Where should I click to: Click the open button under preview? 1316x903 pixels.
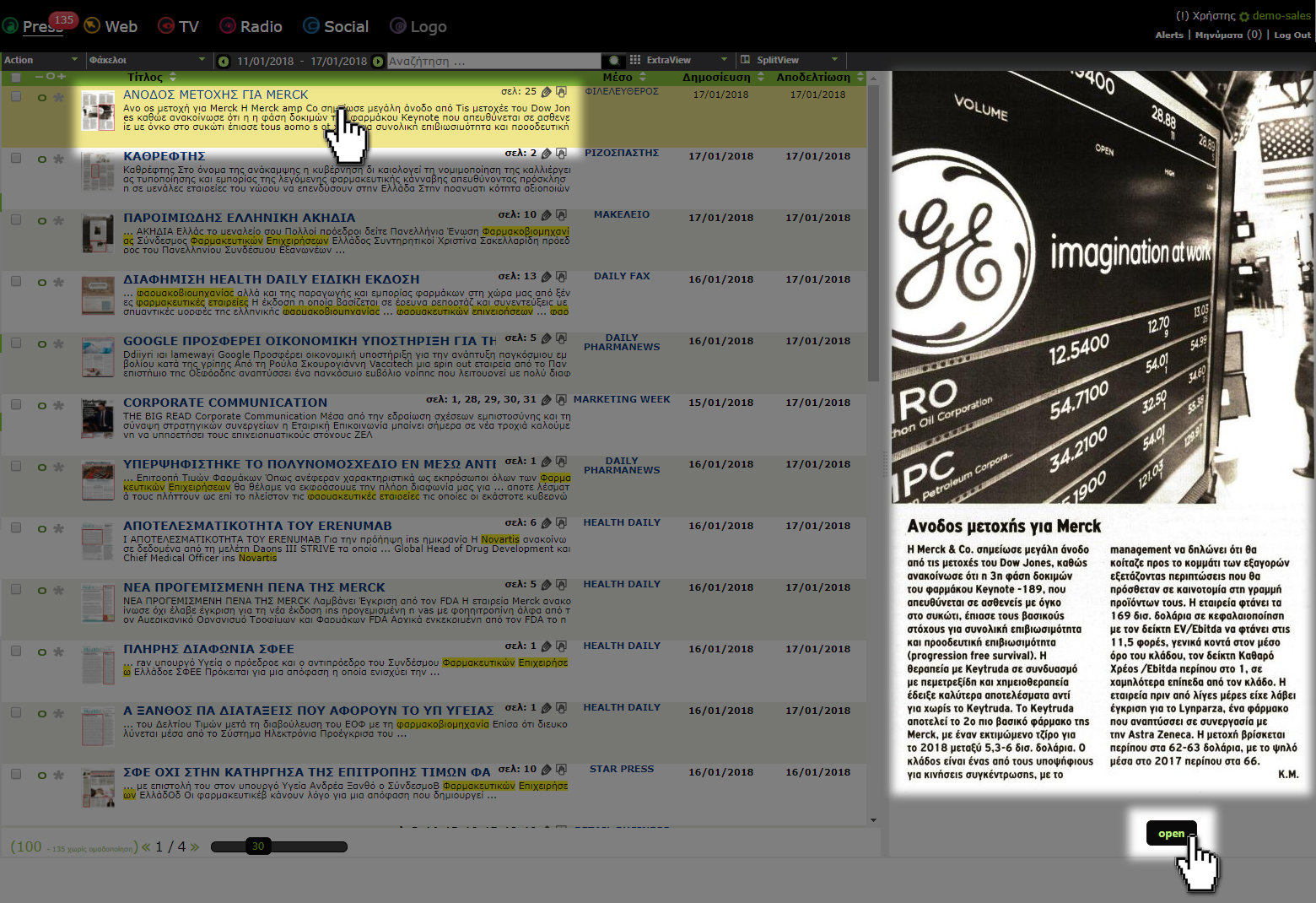pos(1171,833)
